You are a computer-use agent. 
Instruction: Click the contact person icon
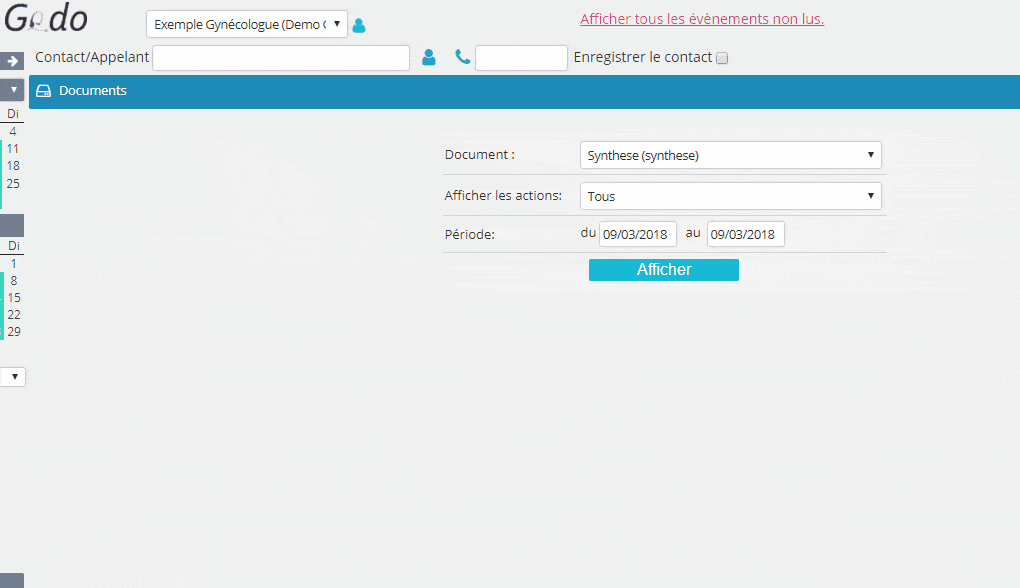[x=429, y=57]
